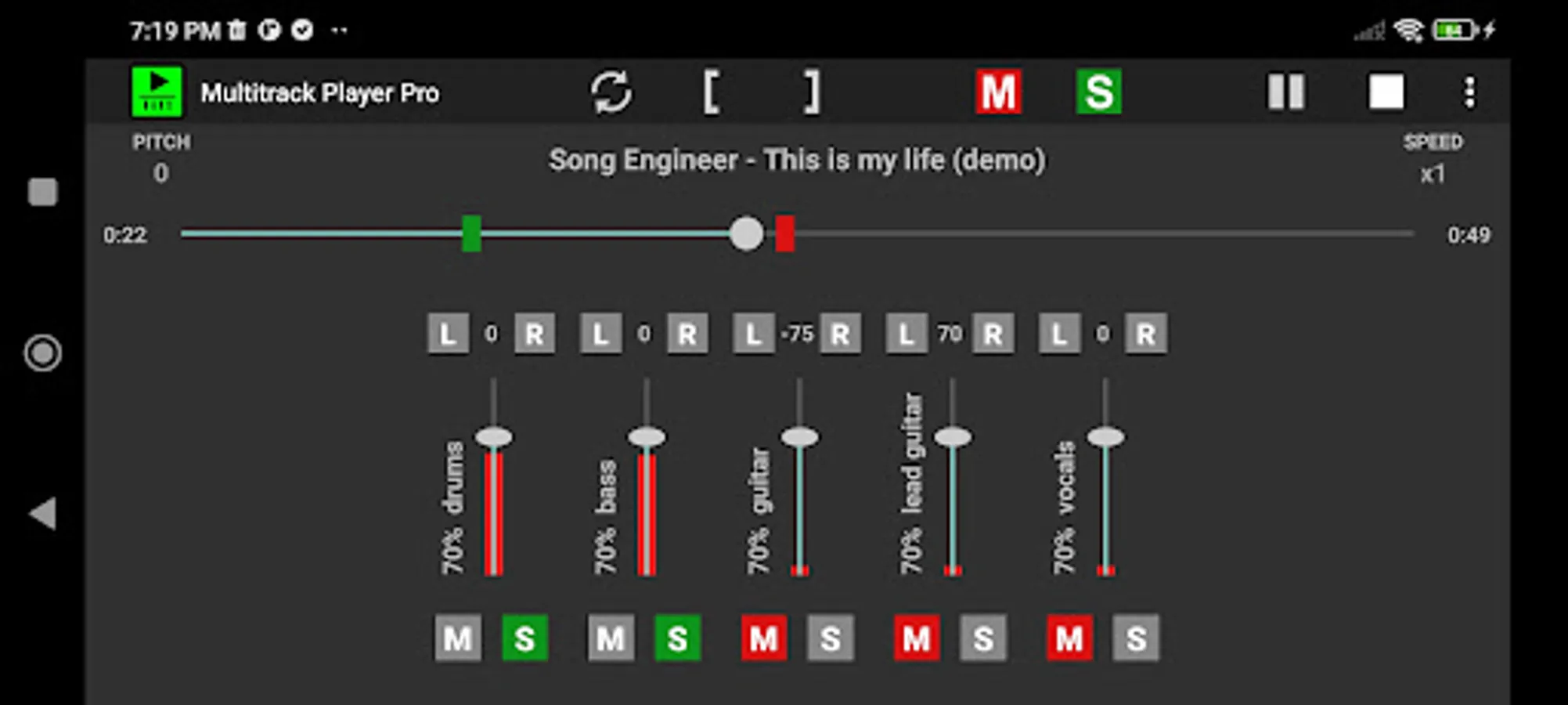Image resolution: width=1568 pixels, height=705 pixels.
Task: Unsolo the bass track
Action: pos(677,638)
